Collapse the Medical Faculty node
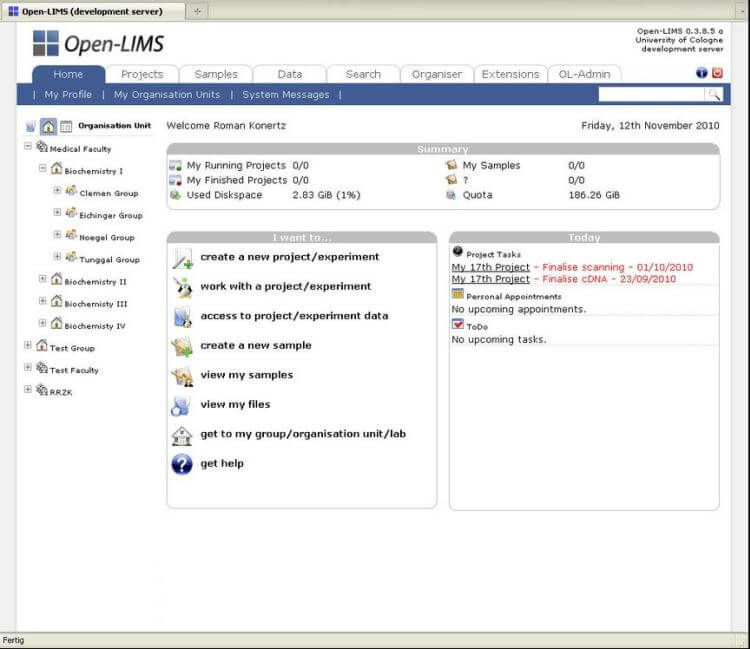 click(28, 146)
